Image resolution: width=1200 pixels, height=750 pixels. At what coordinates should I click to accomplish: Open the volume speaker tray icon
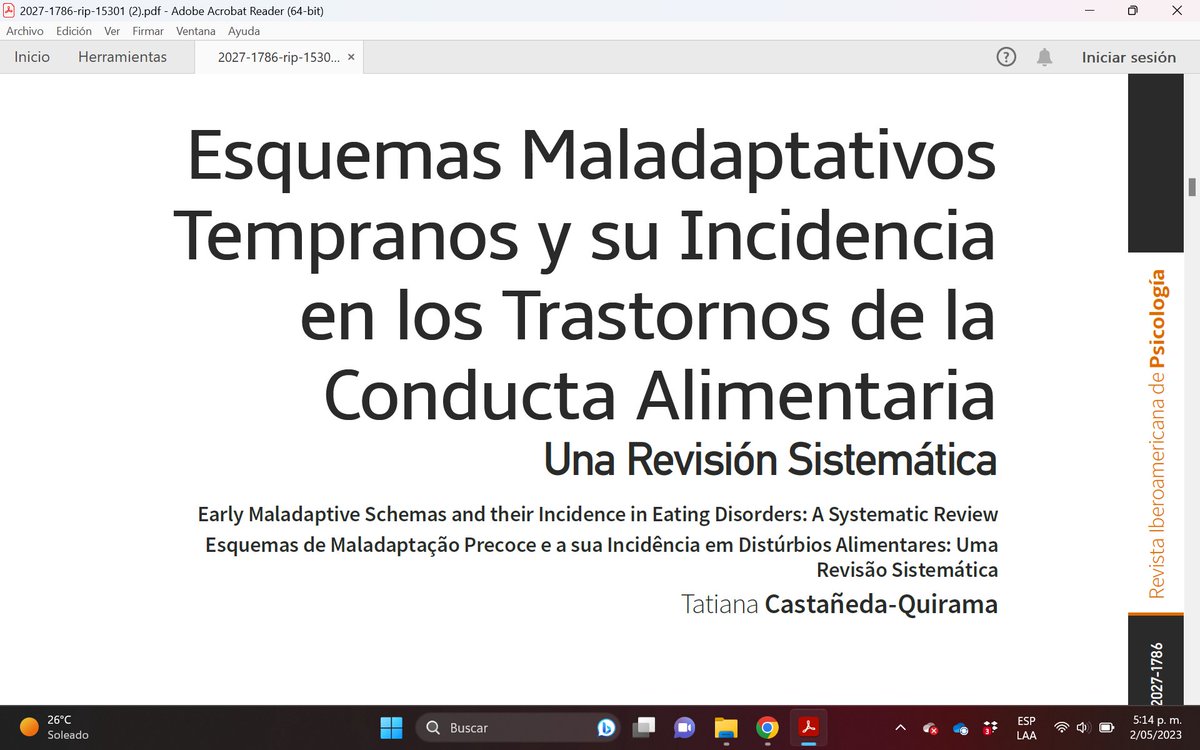click(x=1083, y=727)
